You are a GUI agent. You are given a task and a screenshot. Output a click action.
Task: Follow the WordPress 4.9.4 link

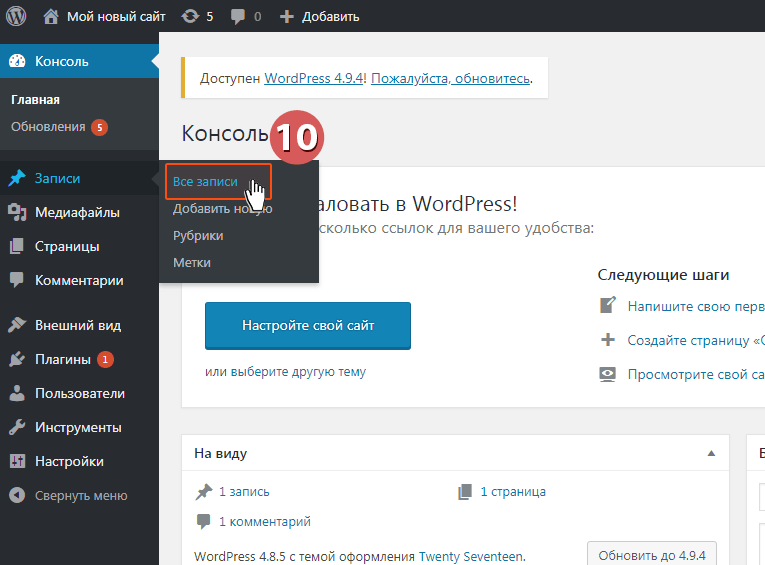click(314, 78)
